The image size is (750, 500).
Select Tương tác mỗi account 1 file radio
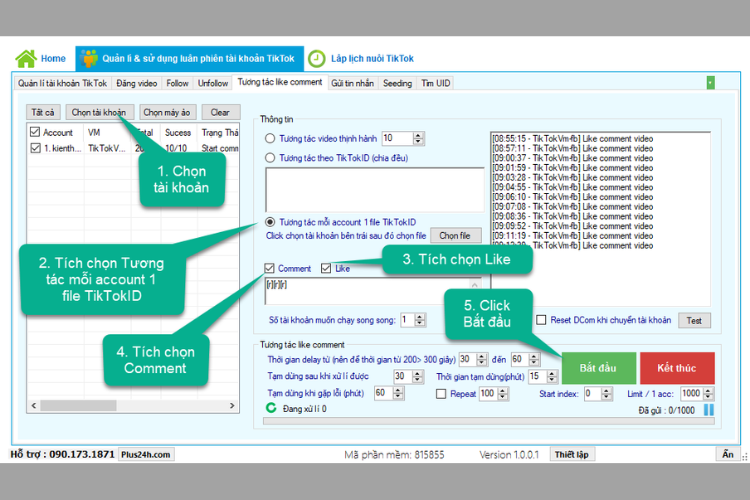pyautogui.click(x=270, y=222)
